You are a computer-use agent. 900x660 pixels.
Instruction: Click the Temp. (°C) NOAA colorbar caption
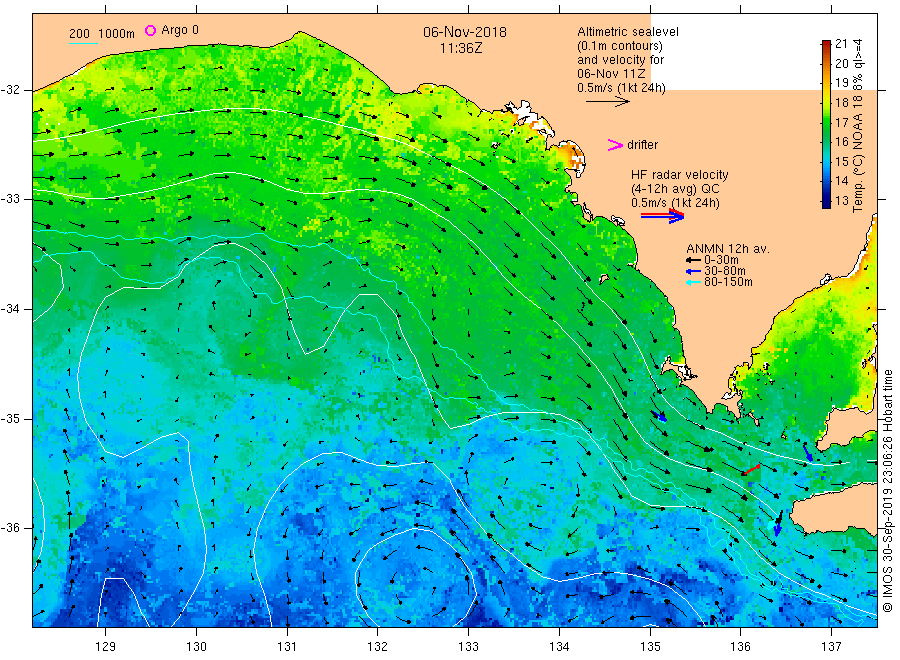(x=858, y=126)
